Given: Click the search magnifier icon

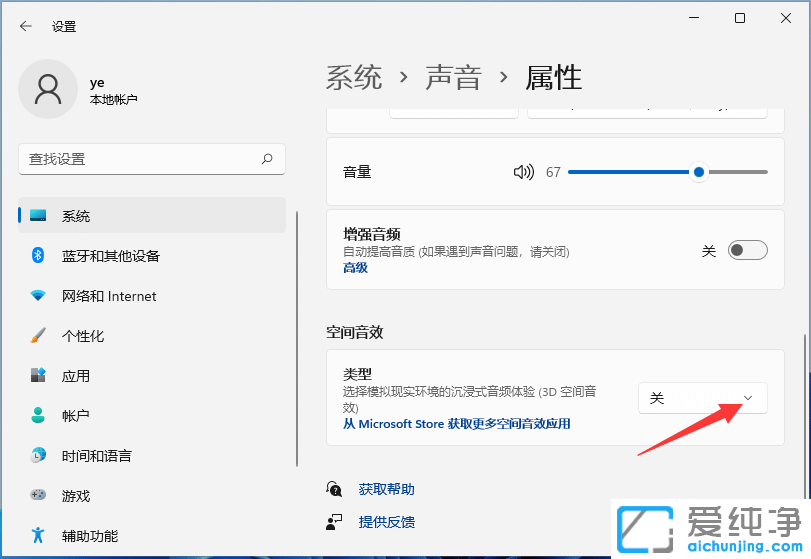Looking at the screenshot, I should tap(267, 159).
